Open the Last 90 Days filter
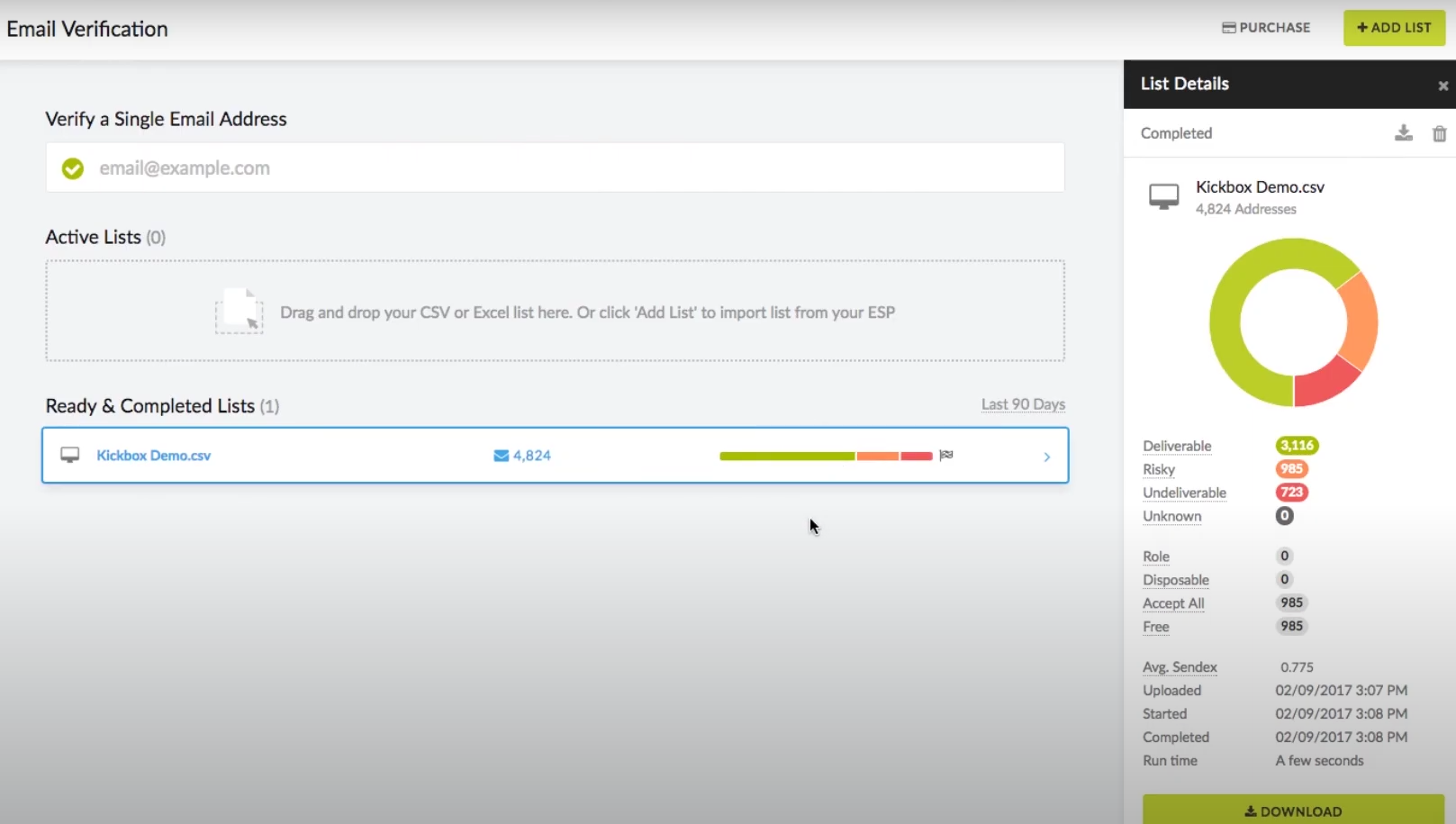The width and height of the screenshot is (1456, 824). click(x=1023, y=404)
